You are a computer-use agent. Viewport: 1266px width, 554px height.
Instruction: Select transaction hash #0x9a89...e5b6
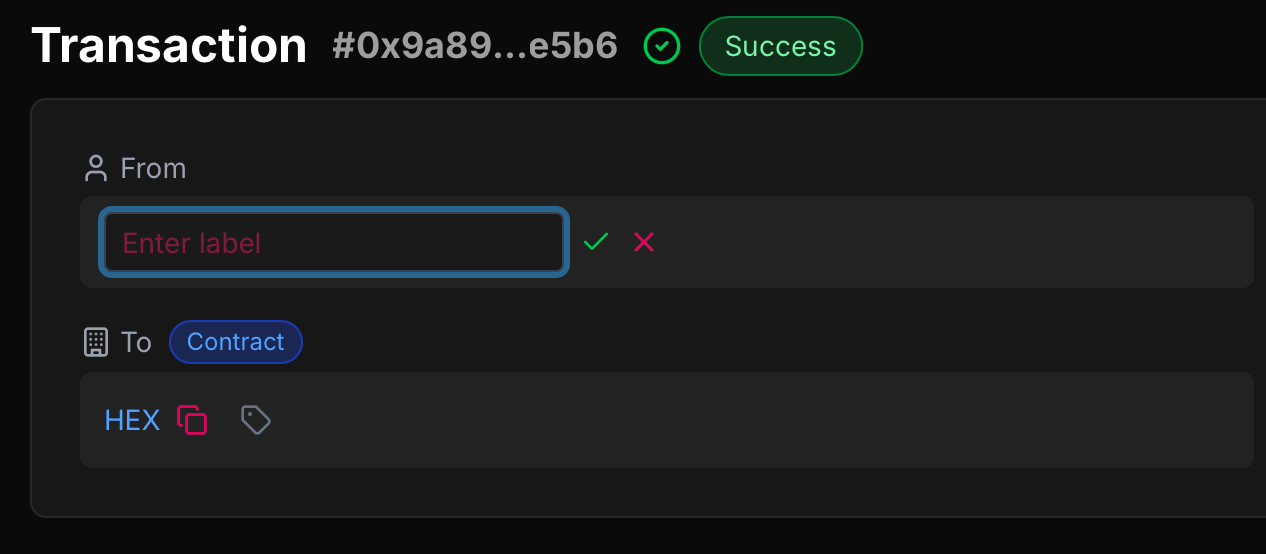tap(475, 46)
